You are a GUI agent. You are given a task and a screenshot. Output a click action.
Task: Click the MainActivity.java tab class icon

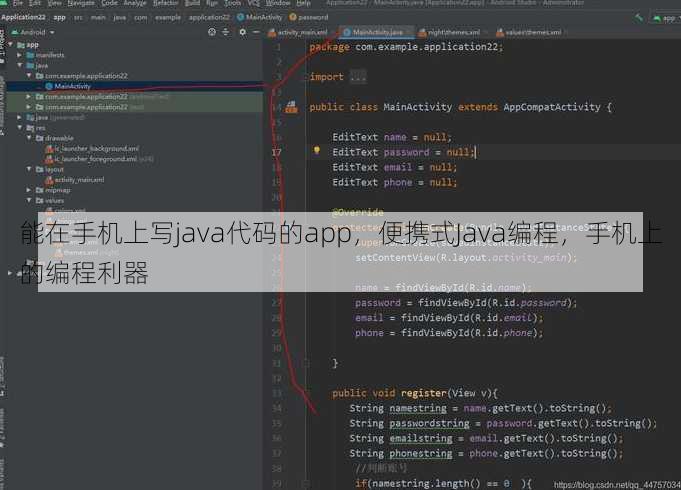pyautogui.click(x=347, y=32)
